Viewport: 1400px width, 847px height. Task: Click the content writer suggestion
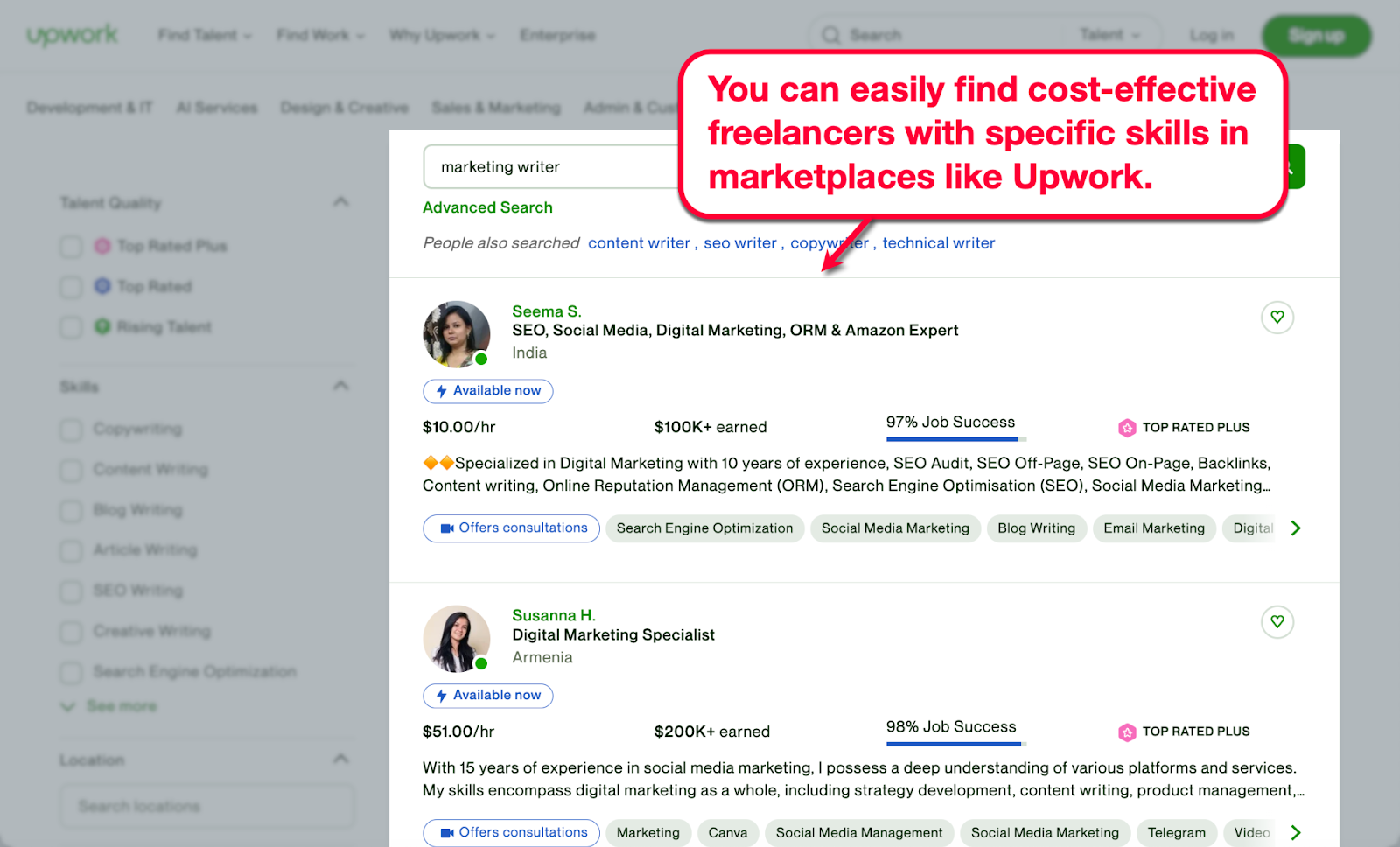(639, 243)
